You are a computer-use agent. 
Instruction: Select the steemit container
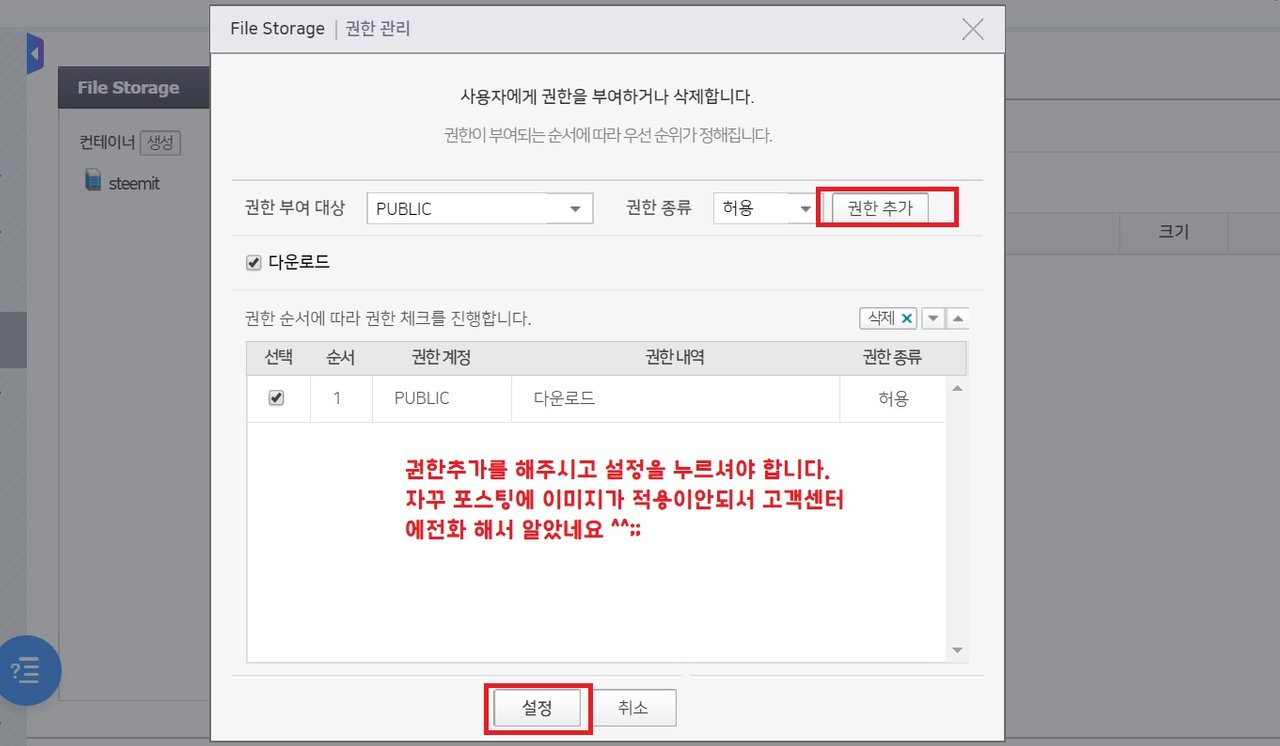click(134, 184)
